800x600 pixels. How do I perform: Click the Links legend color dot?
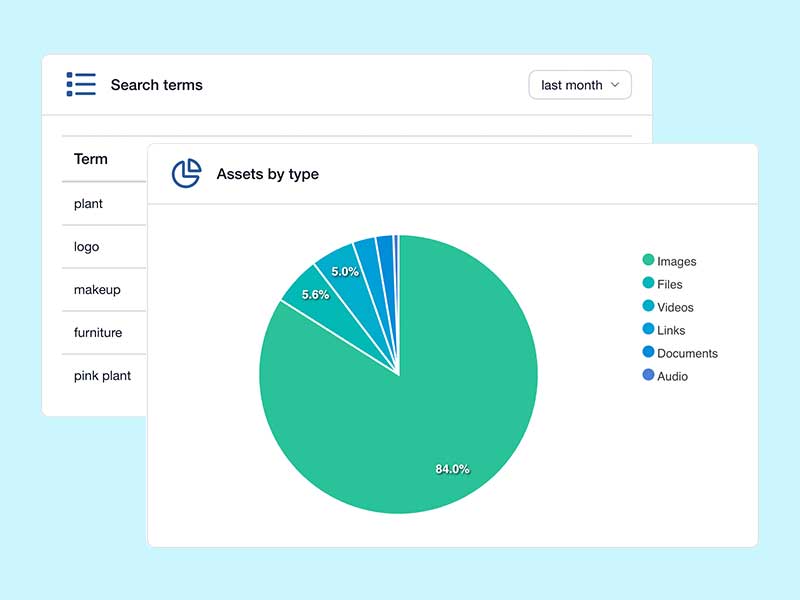point(648,330)
